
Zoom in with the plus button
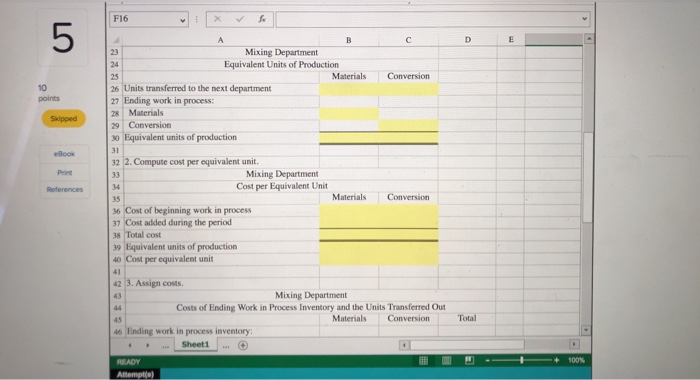(556, 360)
